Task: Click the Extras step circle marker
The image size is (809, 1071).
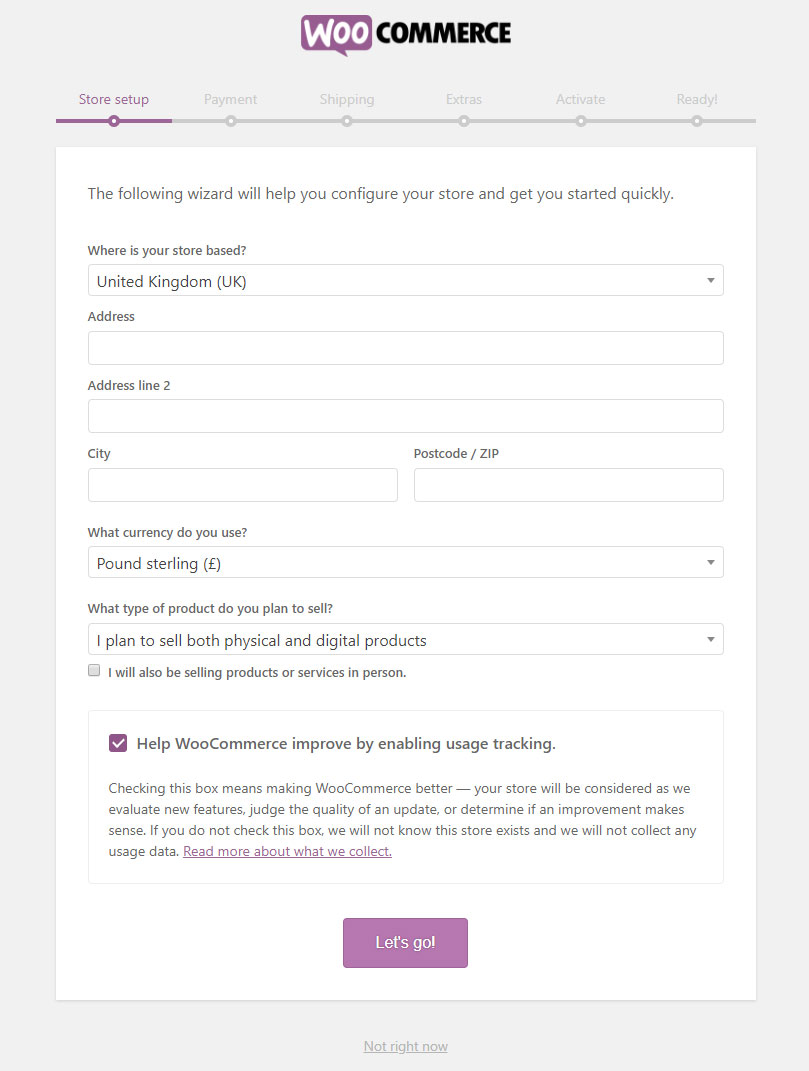Action: tap(464, 121)
